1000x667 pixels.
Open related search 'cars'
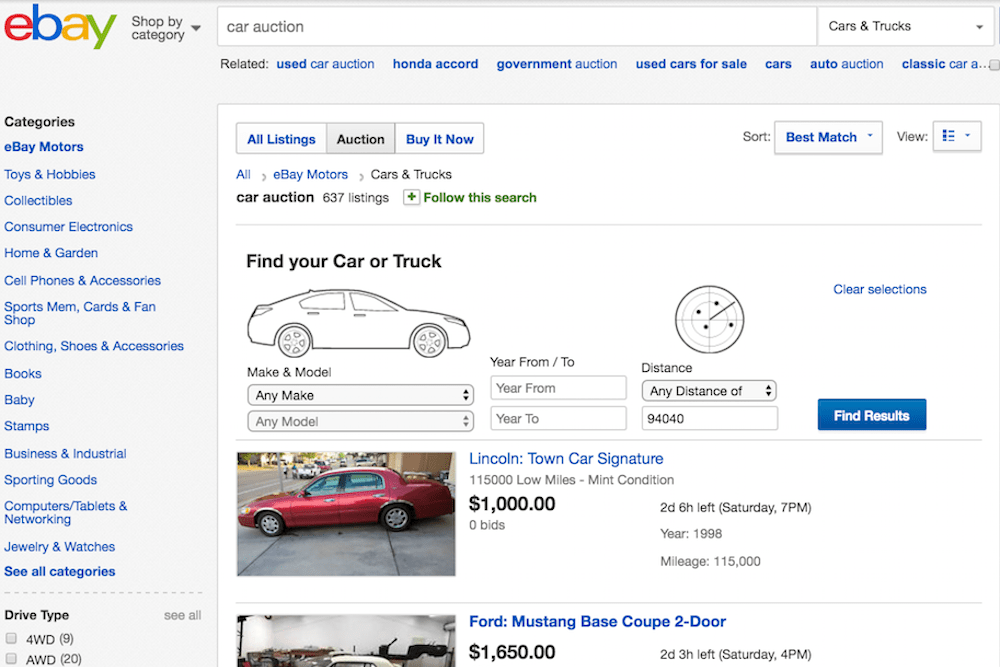(778, 64)
